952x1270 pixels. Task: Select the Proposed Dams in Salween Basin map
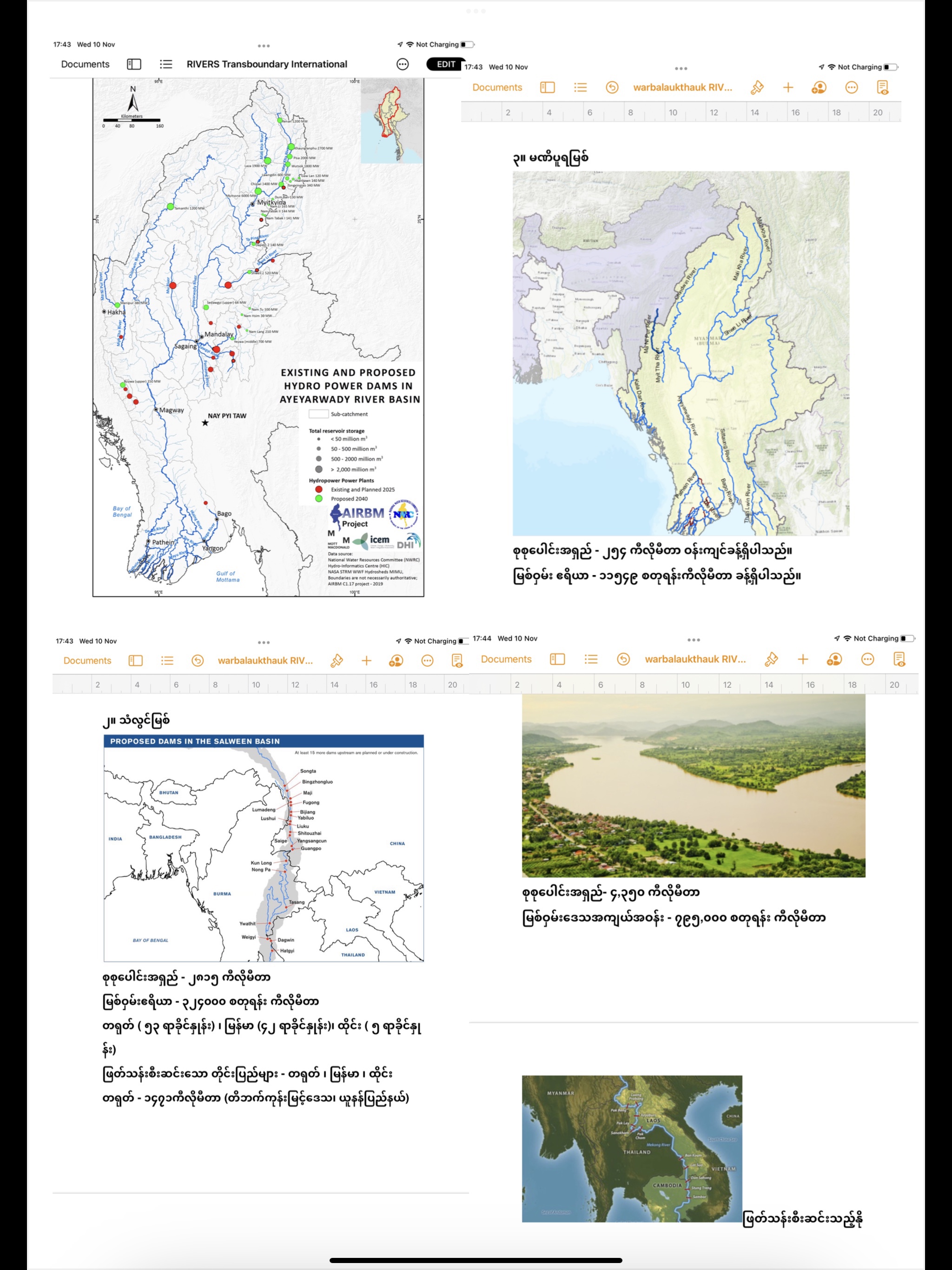pyautogui.click(x=264, y=847)
